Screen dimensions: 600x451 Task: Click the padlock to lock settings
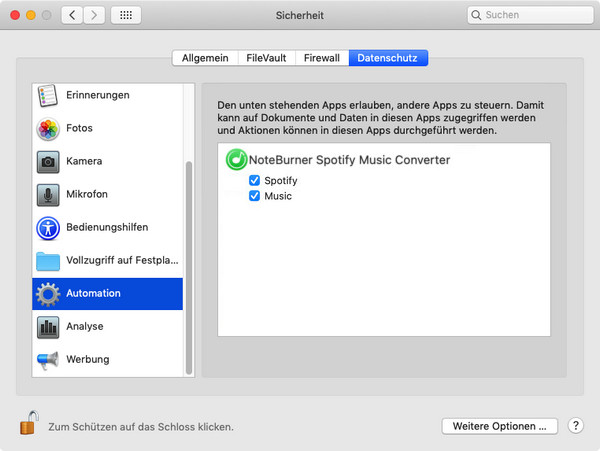pos(29,423)
